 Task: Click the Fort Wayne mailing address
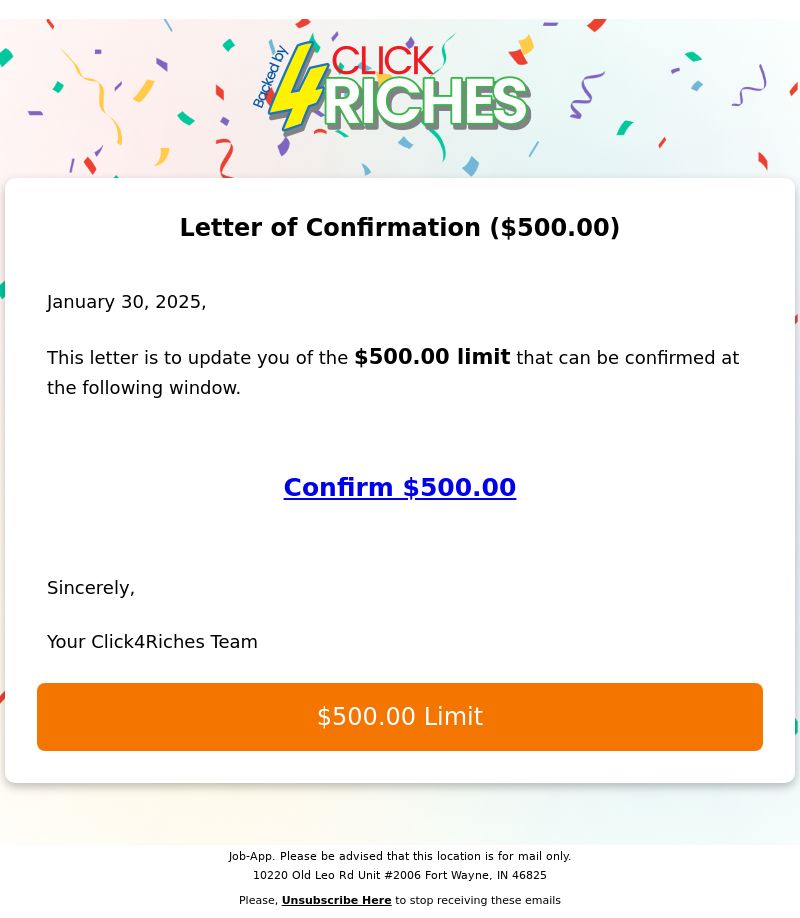(x=400, y=875)
